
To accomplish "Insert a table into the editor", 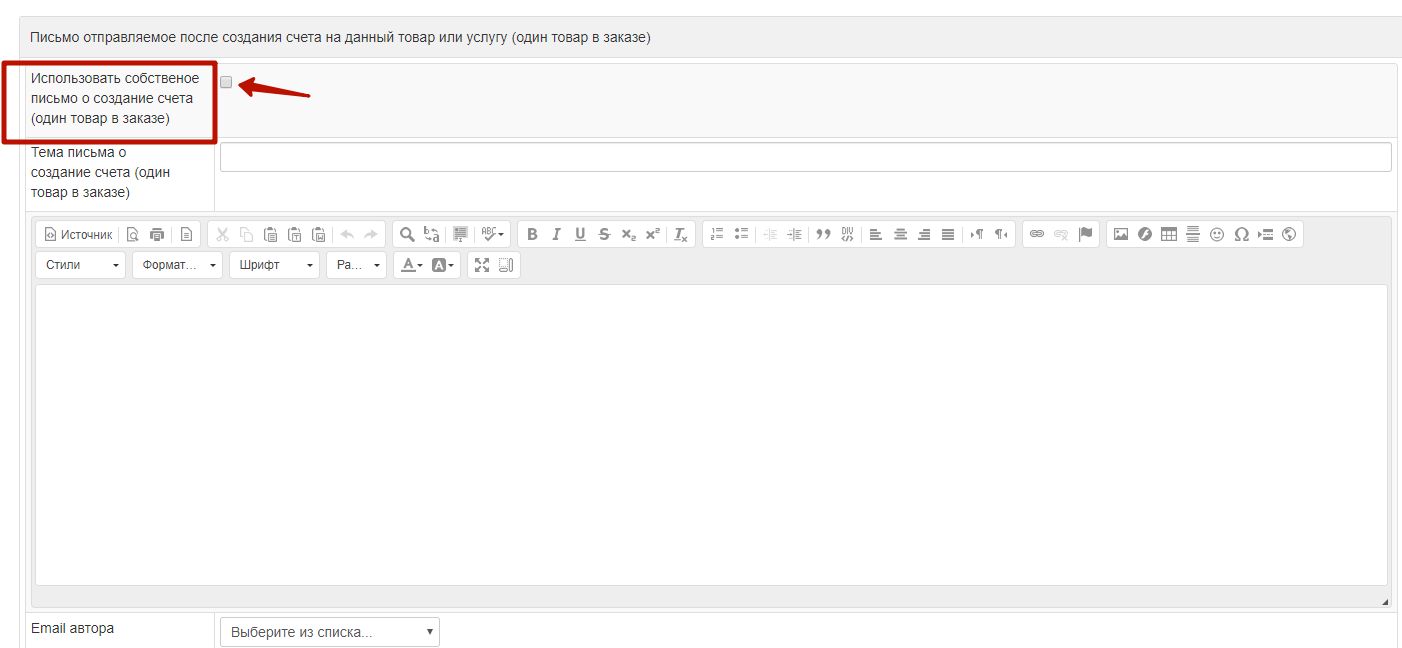I will pyautogui.click(x=1169, y=235).
